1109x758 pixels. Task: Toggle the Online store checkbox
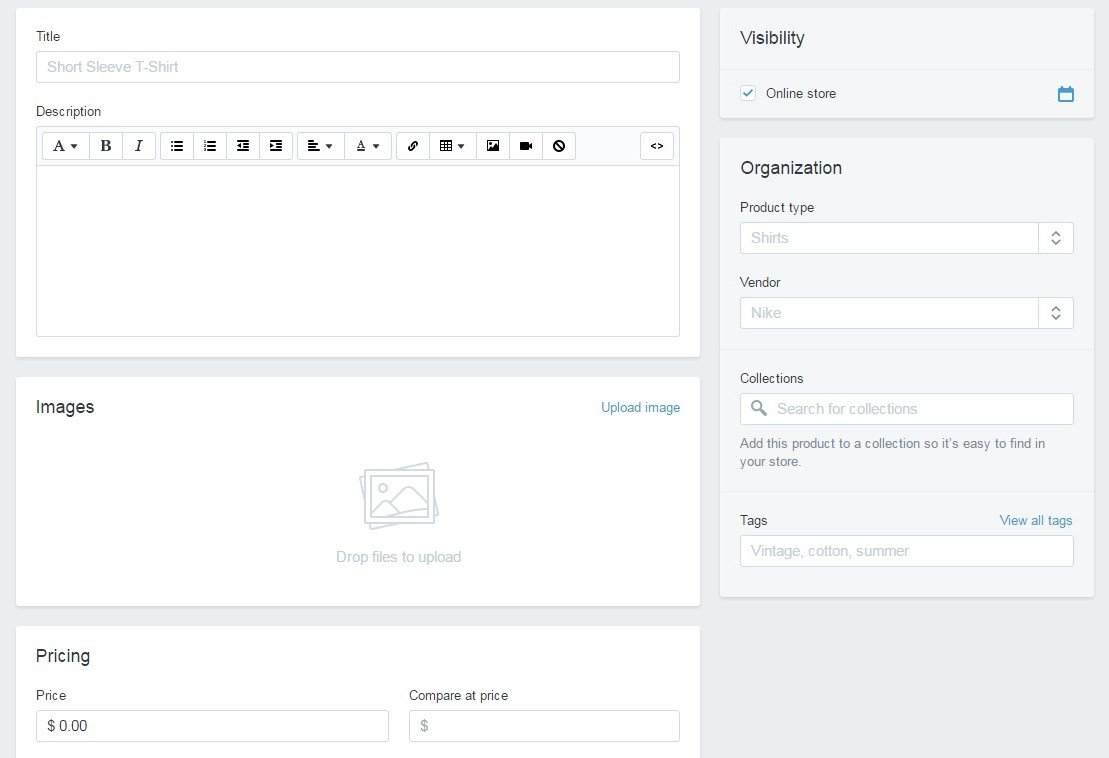(748, 93)
